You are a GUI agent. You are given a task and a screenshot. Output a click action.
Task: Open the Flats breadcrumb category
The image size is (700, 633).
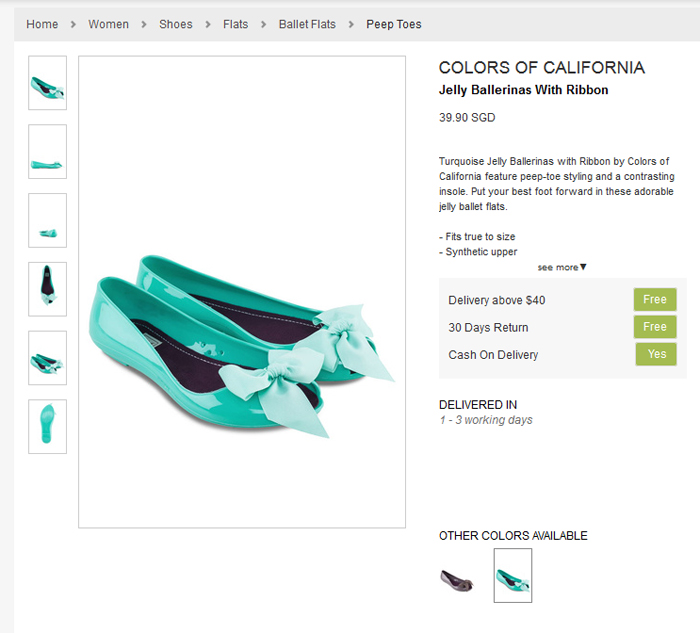pos(236,24)
